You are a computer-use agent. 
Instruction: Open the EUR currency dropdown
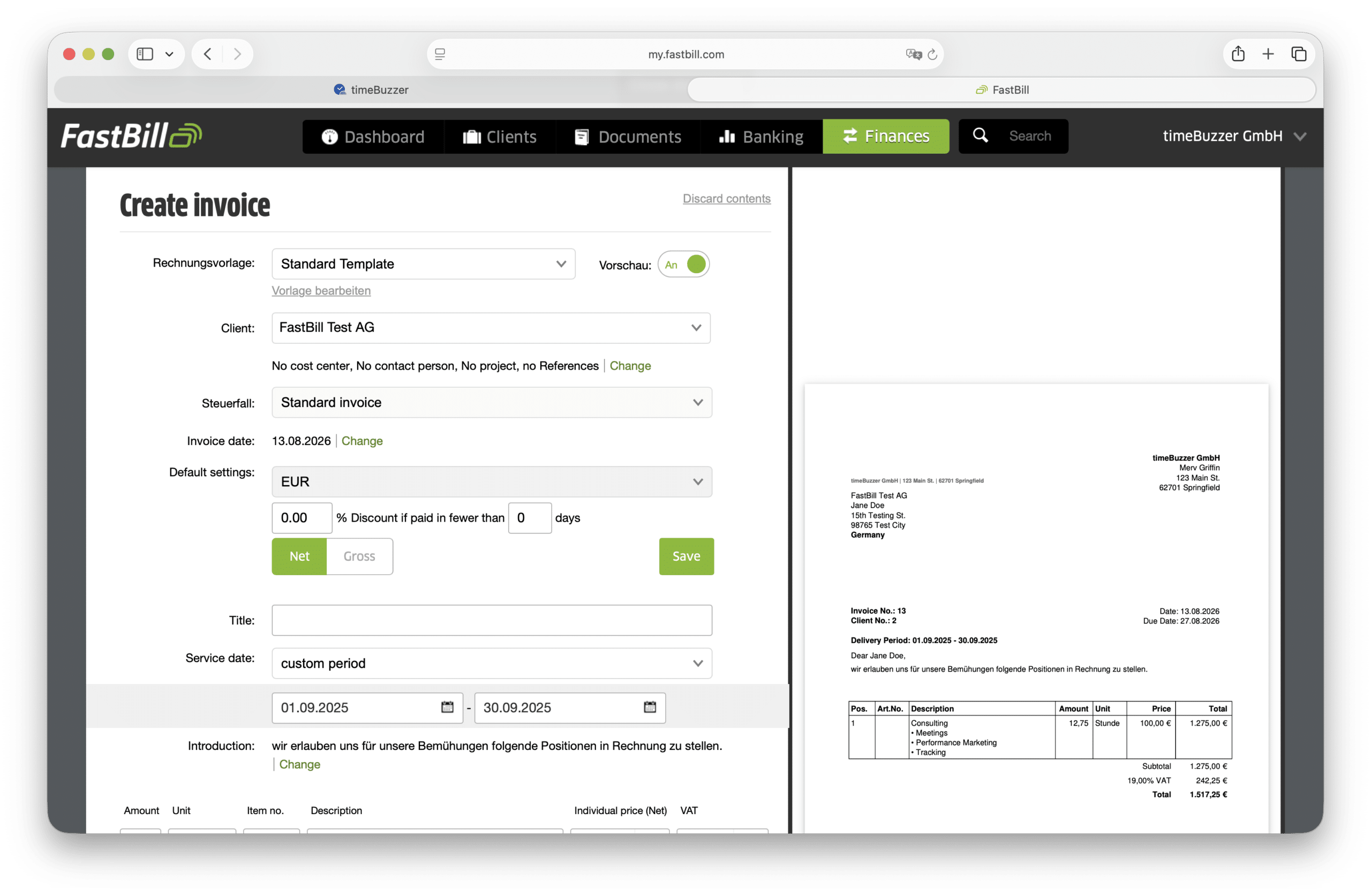coord(492,481)
